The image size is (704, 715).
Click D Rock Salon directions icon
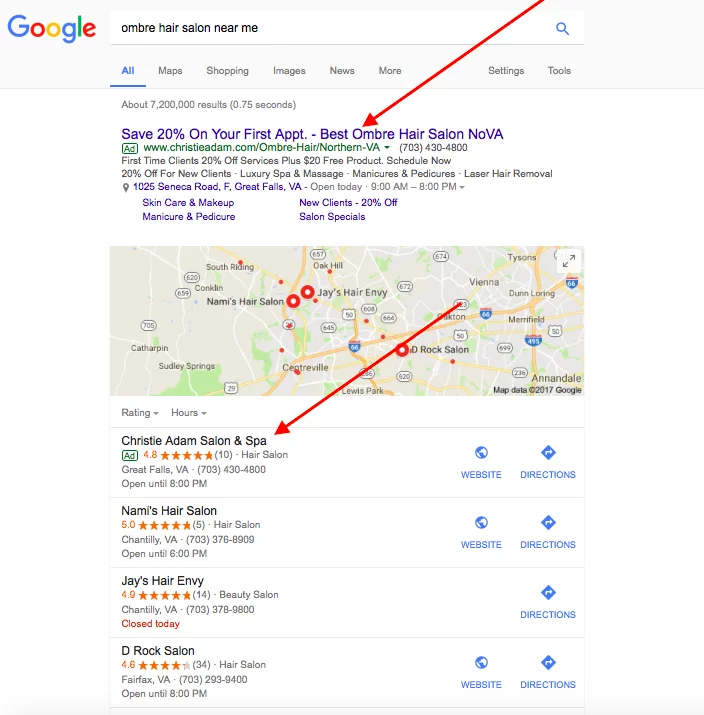[548, 663]
